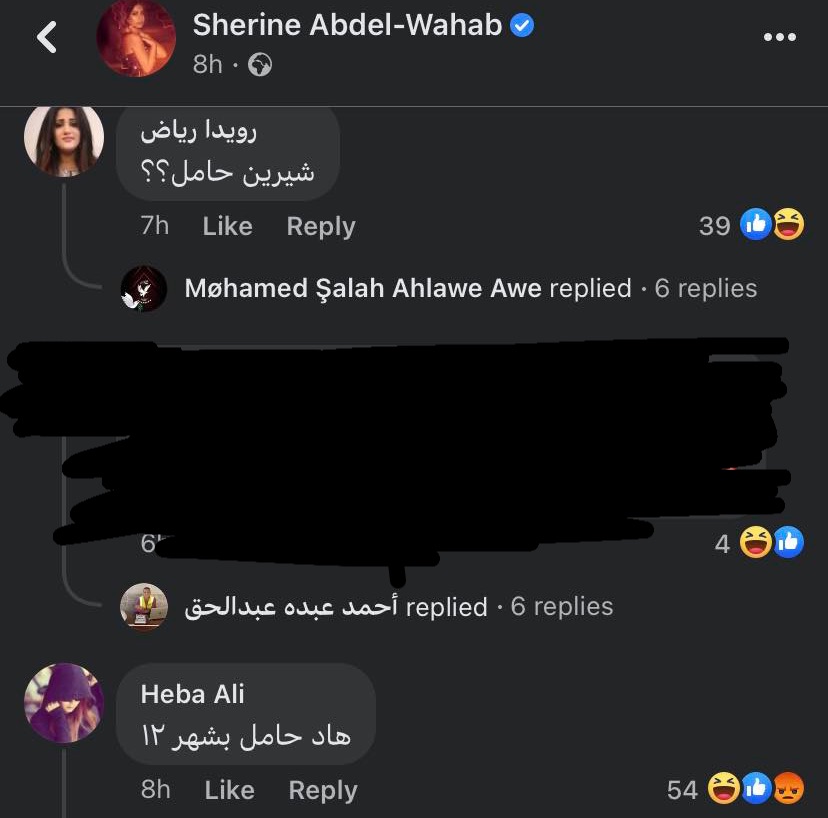This screenshot has width=828, height=818.
Task: Open Sherine Abdel-Wahab page name
Action: click(347, 25)
